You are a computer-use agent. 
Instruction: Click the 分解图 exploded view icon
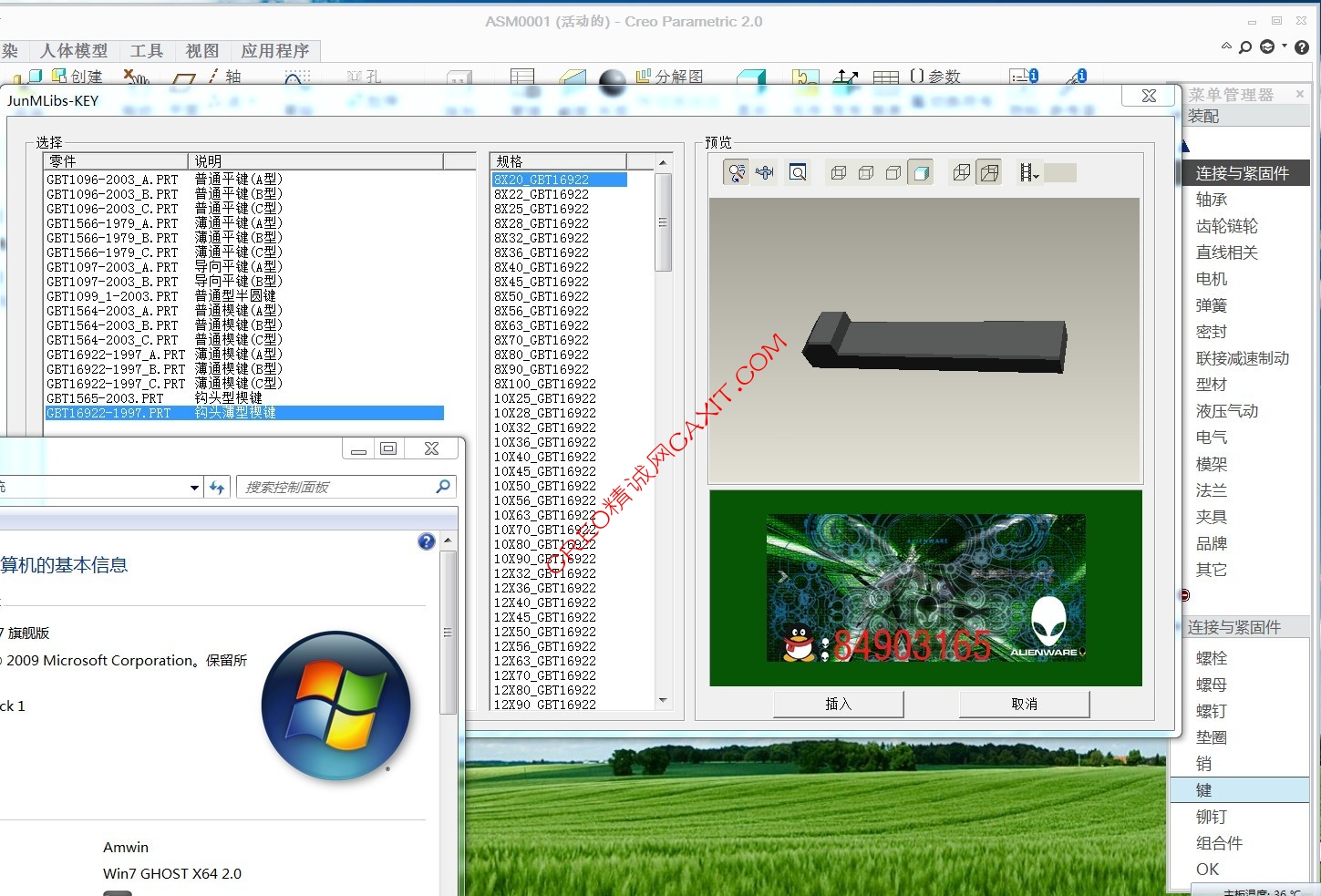tap(670, 77)
